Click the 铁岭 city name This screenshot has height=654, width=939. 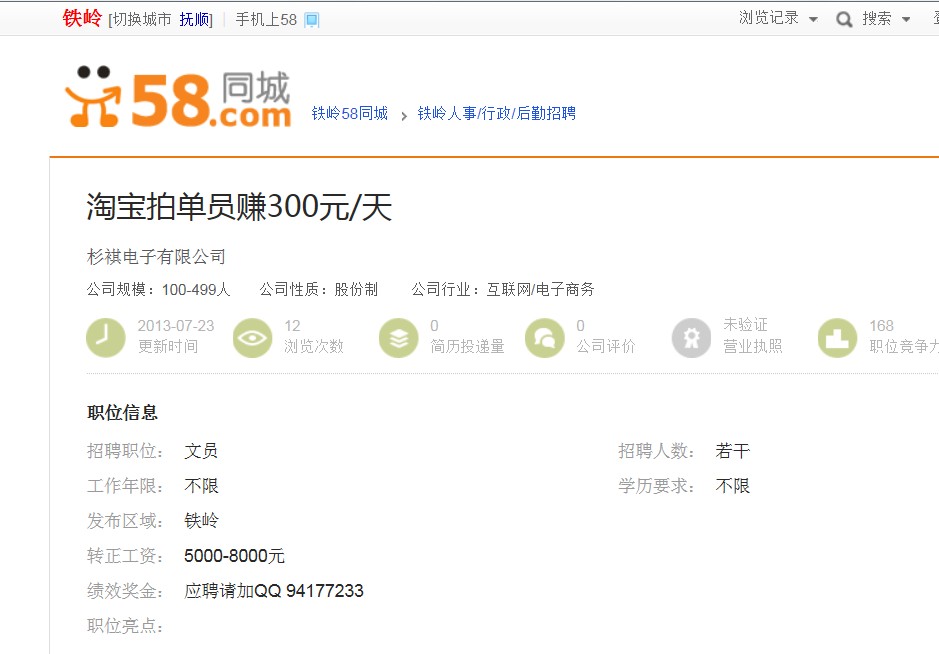click(82, 18)
